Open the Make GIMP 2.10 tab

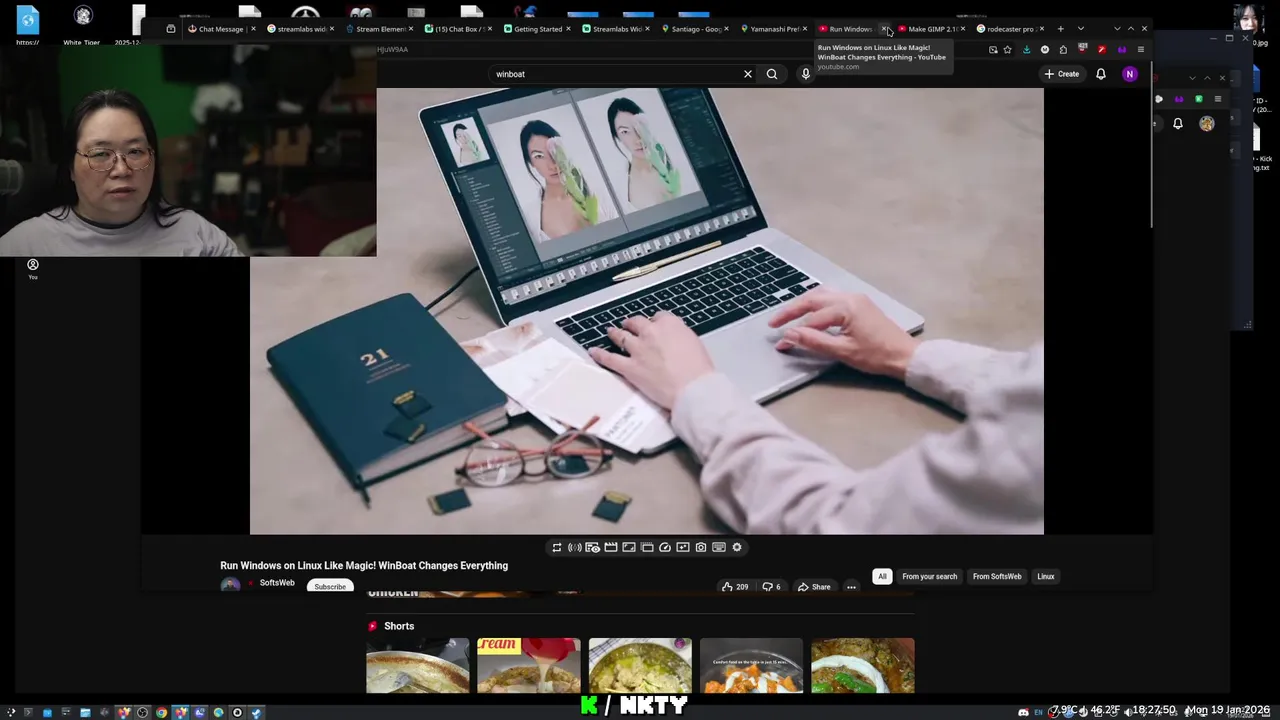(x=932, y=29)
